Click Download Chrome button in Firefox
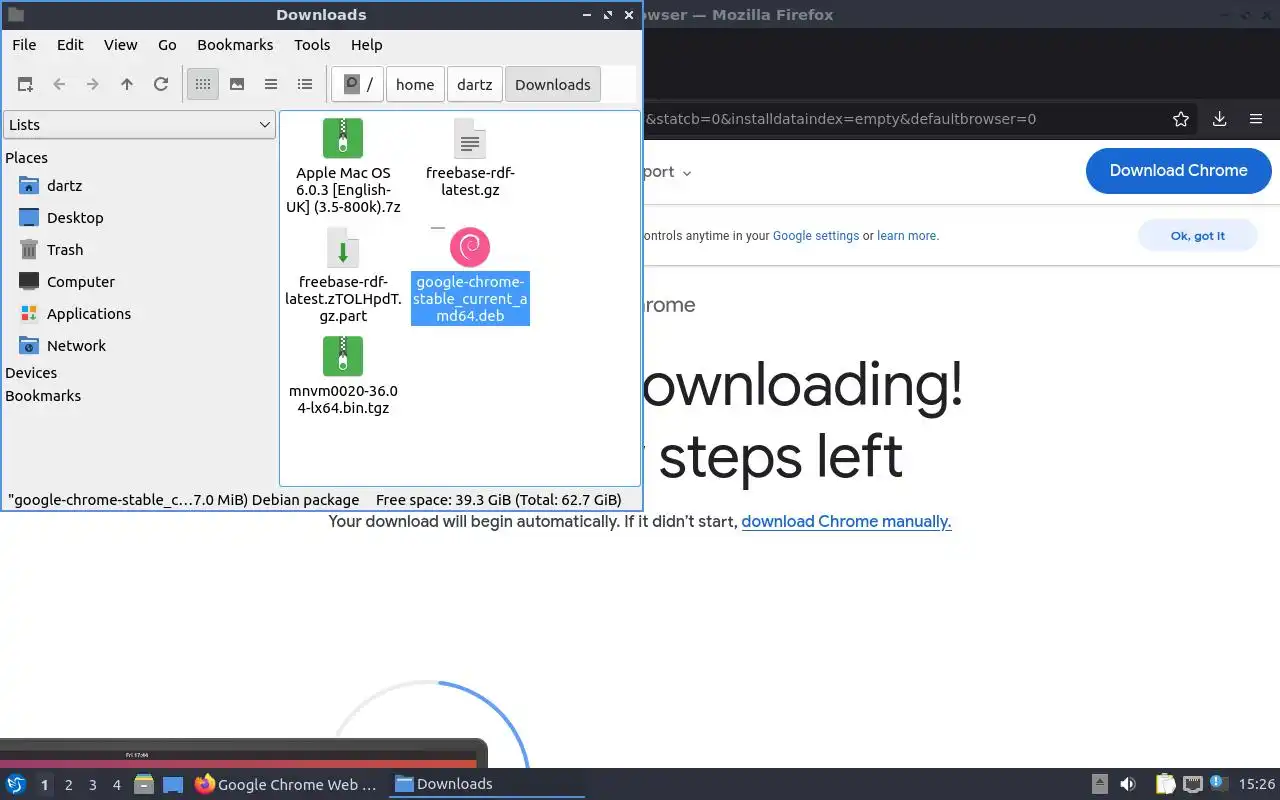This screenshot has height=800, width=1280. point(1178,171)
